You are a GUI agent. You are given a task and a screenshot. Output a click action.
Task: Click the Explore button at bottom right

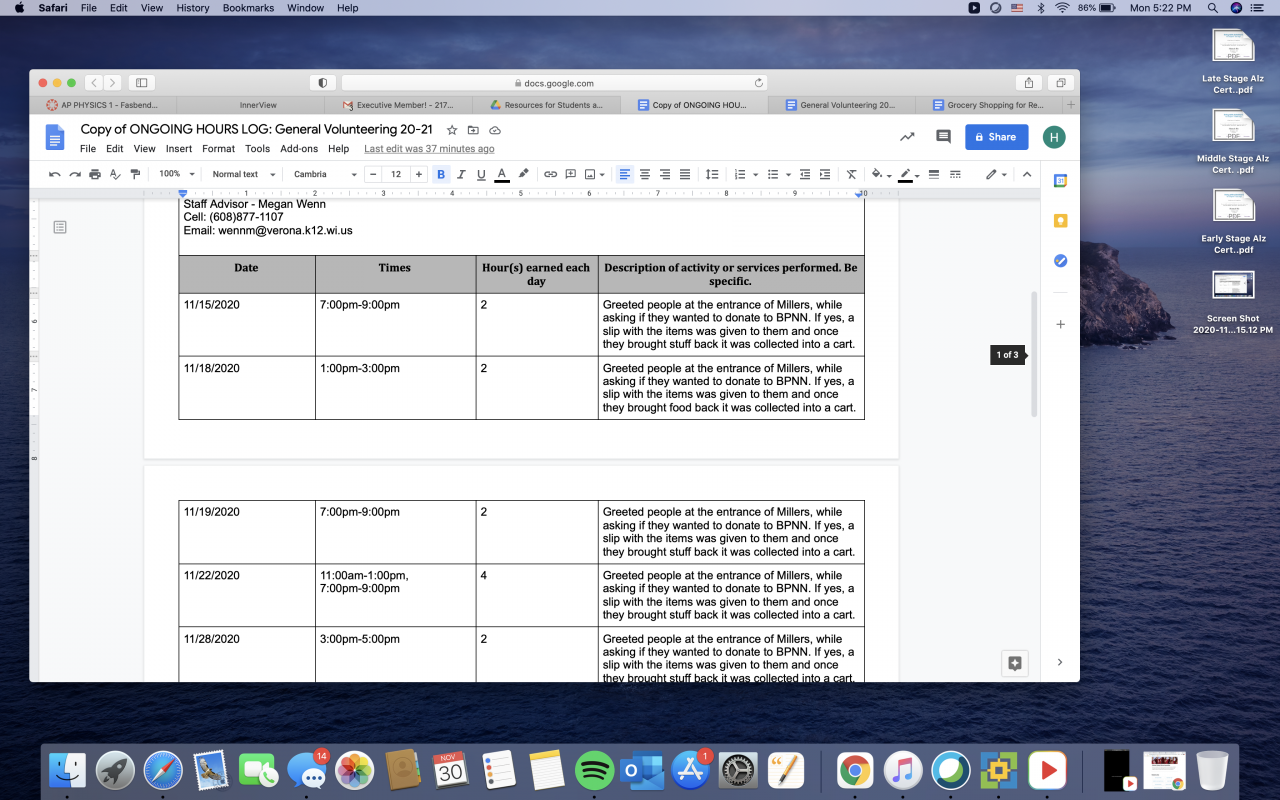coord(1015,662)
